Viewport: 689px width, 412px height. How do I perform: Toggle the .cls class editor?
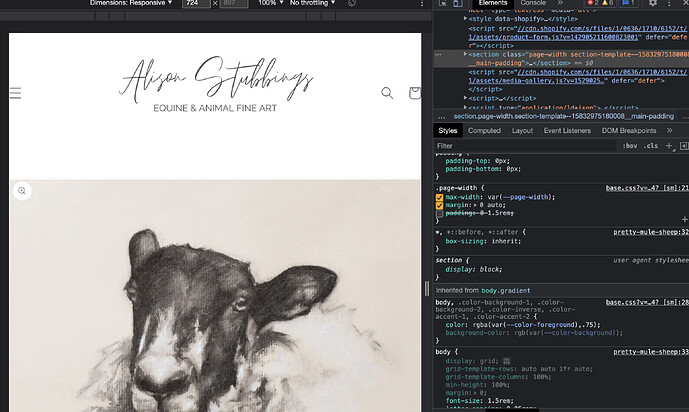tap(651, 146)
